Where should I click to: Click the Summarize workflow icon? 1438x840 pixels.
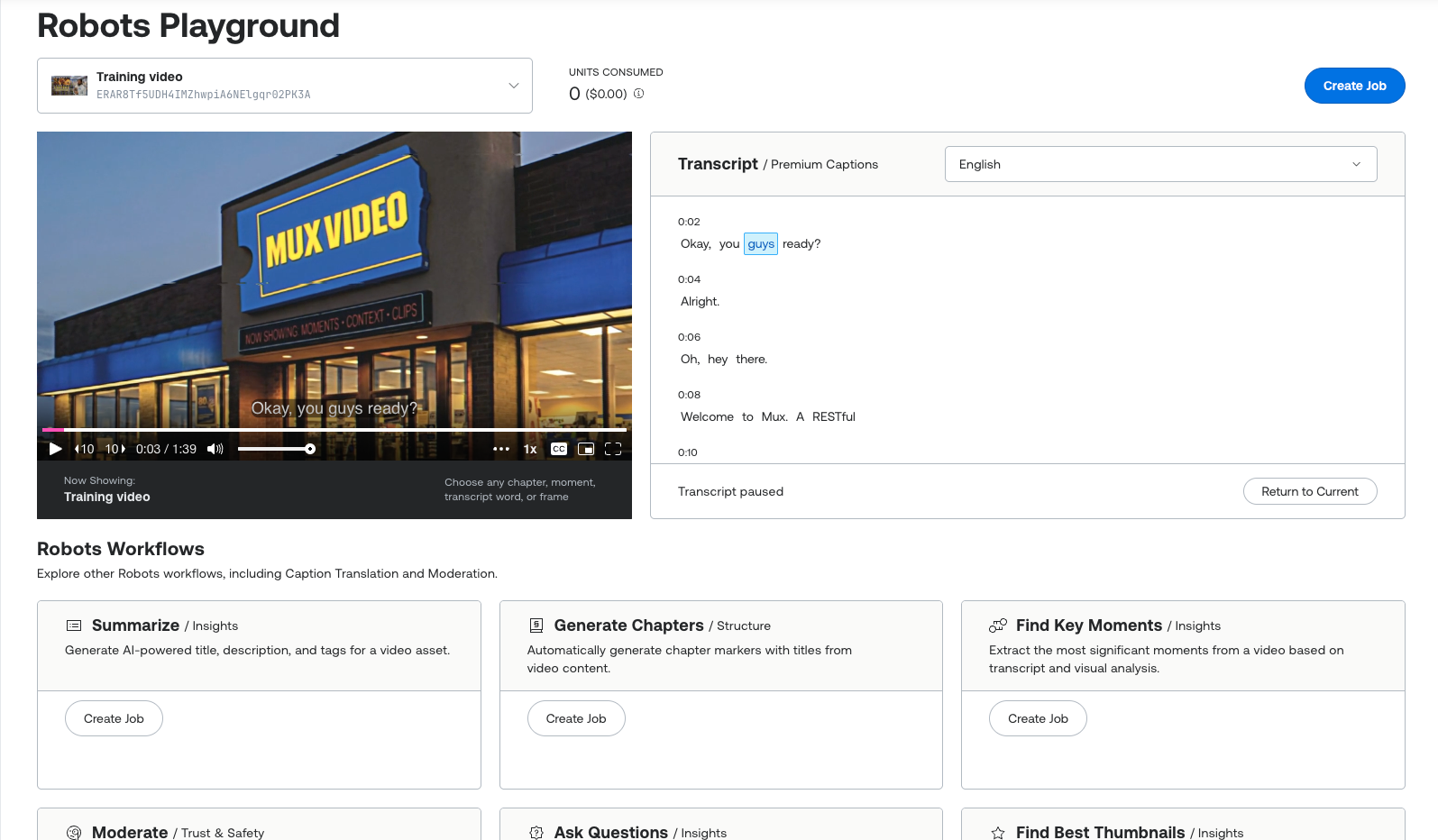[74, 625]
